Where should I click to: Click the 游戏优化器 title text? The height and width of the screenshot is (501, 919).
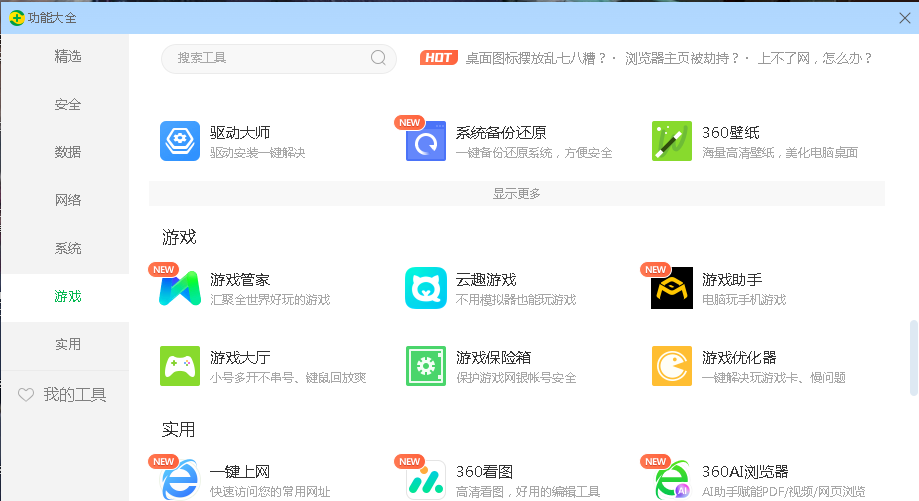739,357
